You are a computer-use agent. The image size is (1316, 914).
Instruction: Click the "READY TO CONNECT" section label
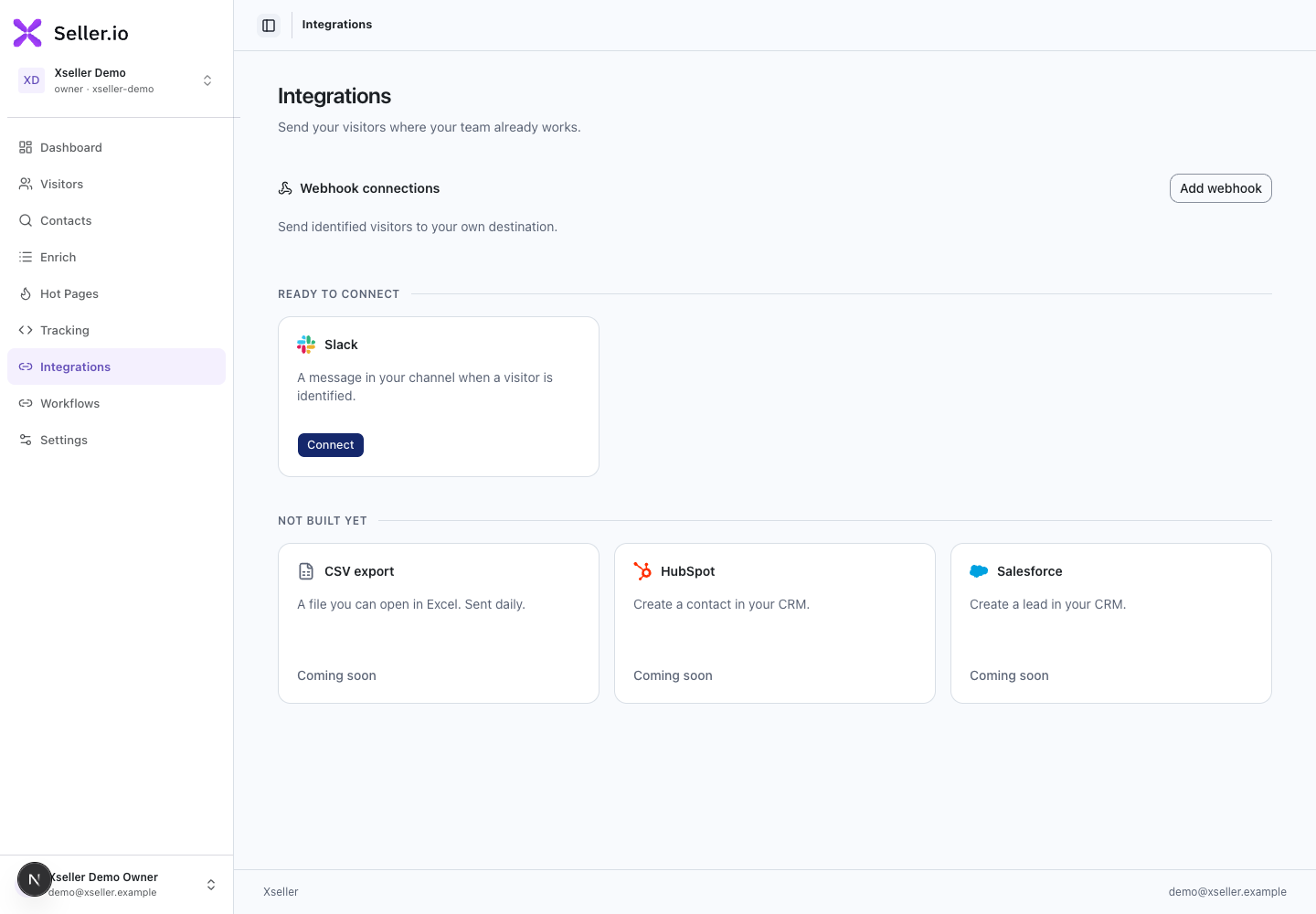click(338, 294)
